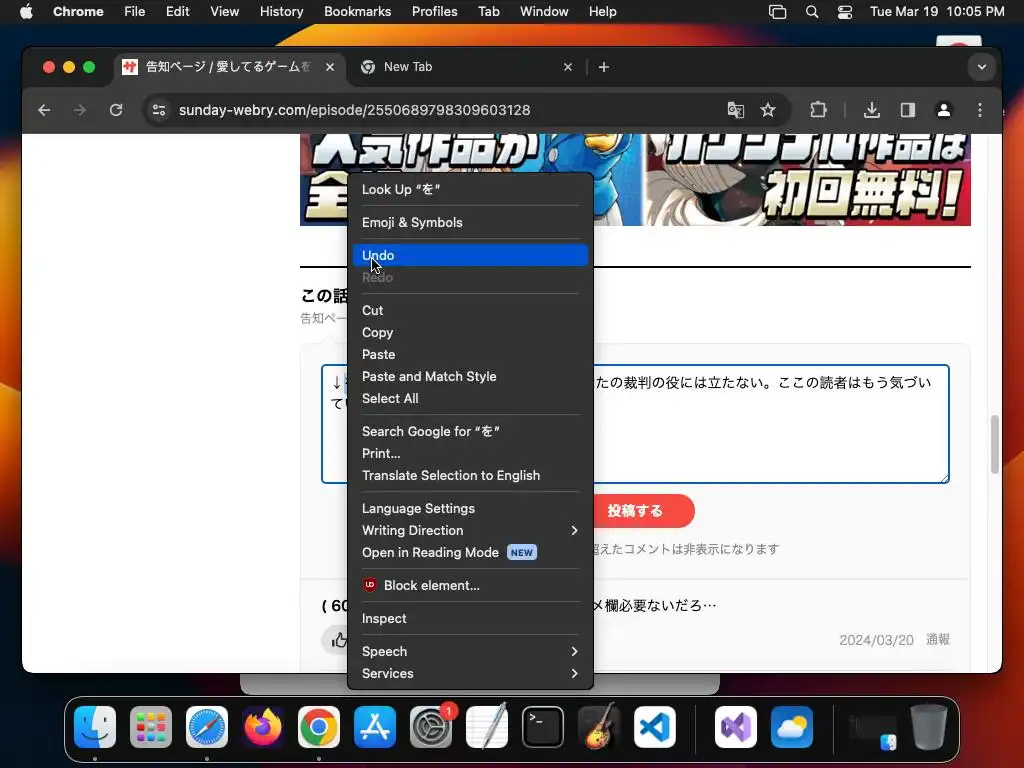Click Block element... uBlock entry
Viewport: 1024px width, 768px height.
470,586
